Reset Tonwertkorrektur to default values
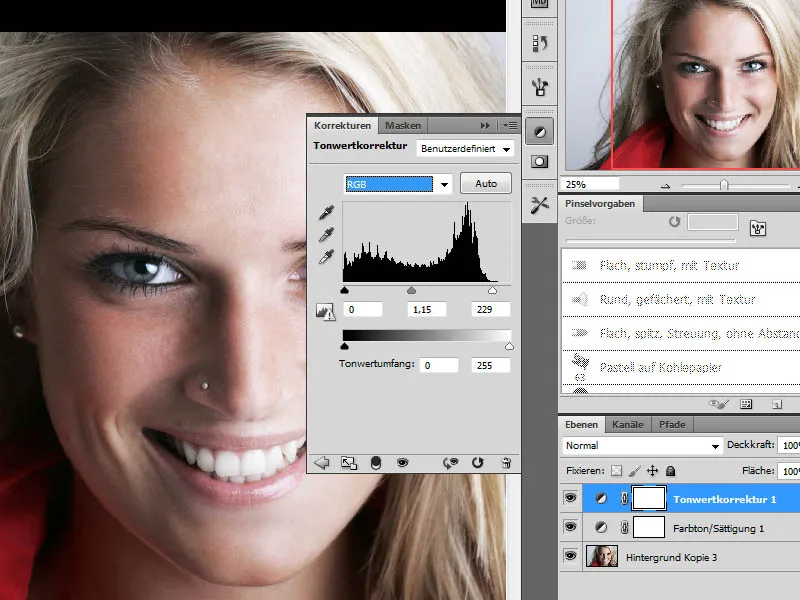The image size is (800, 600). 478,463
